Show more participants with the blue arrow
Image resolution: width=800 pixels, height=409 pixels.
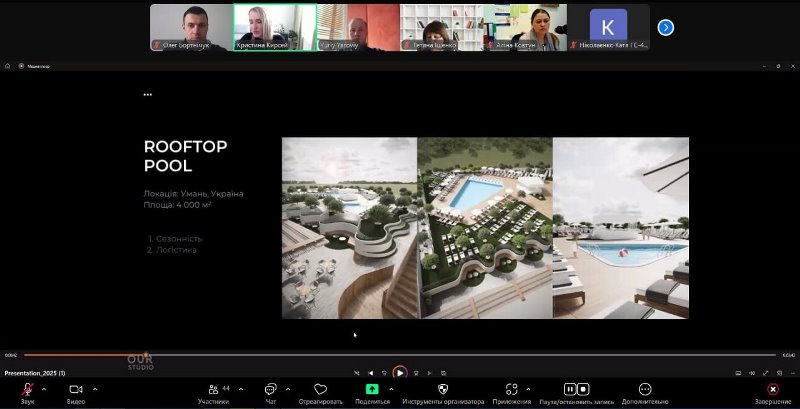[665, 28]
